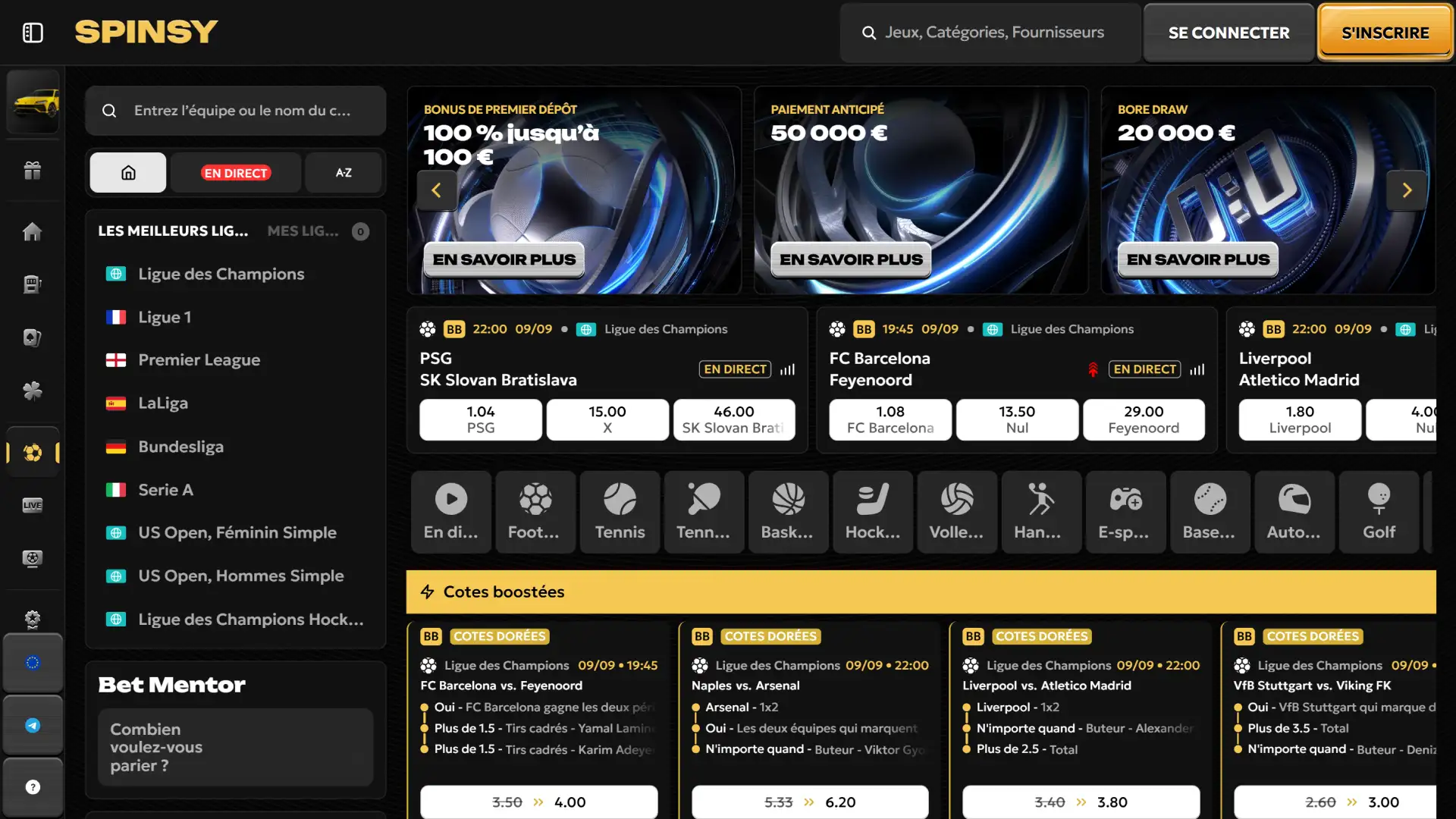Open the soccer ball sports icon in sidebar
Screen dimensions: 1456x819
coord(33,453)
